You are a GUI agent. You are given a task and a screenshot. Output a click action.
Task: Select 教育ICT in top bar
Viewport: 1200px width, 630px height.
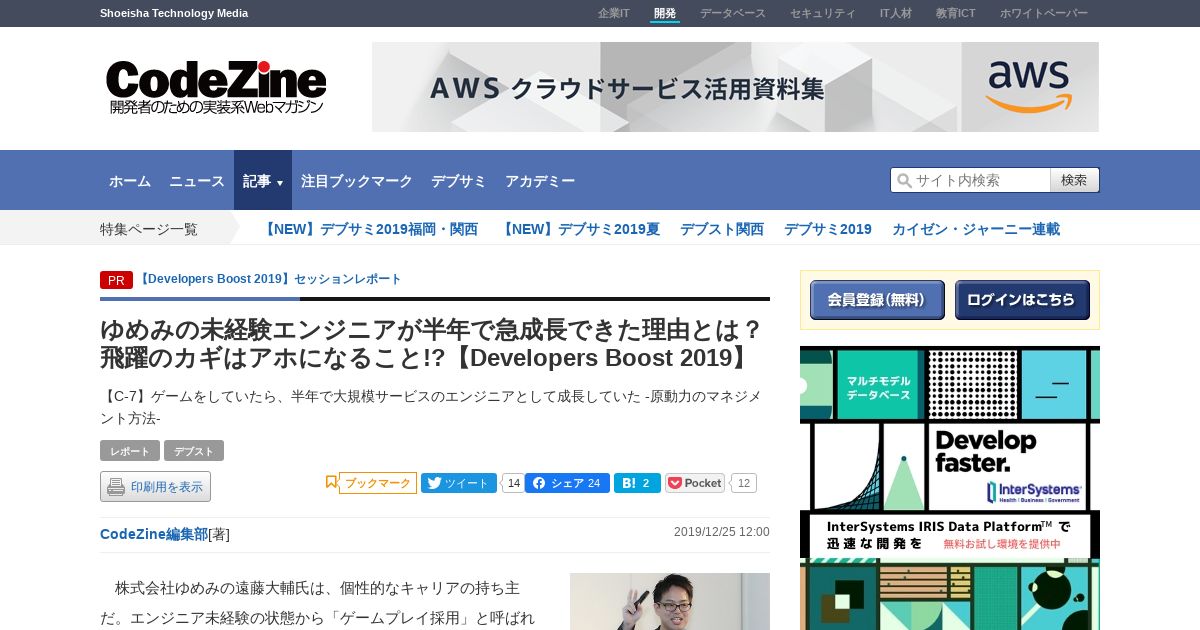(x=956, y=13)
